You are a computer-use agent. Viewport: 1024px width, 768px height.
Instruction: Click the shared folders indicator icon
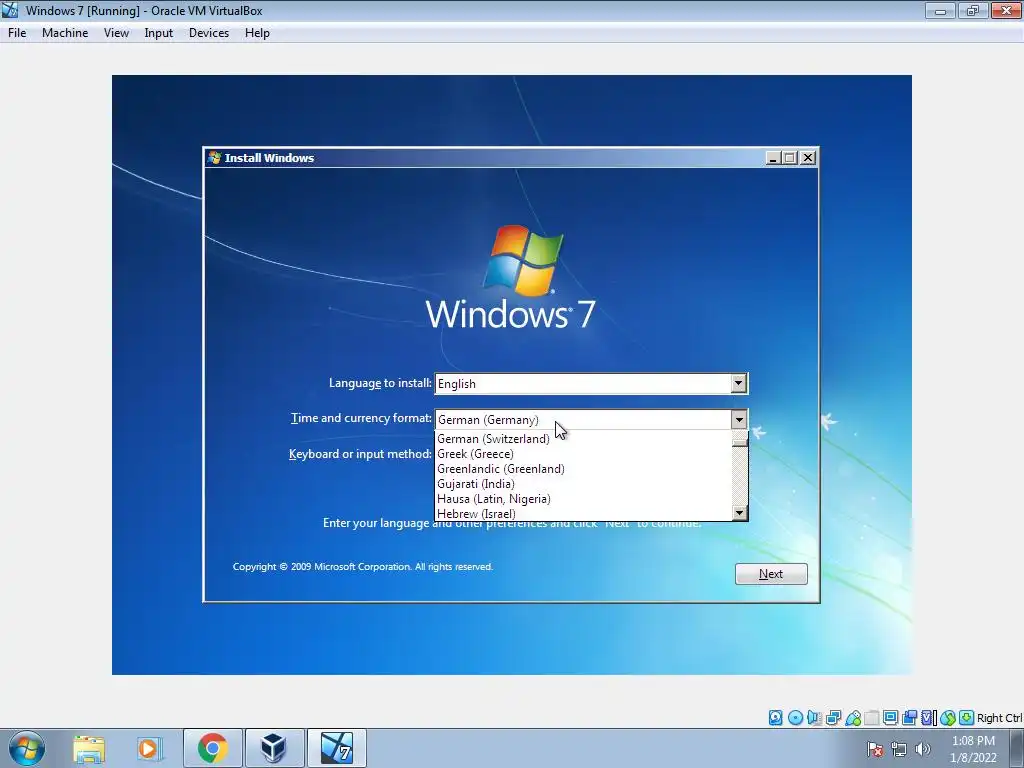872,718
